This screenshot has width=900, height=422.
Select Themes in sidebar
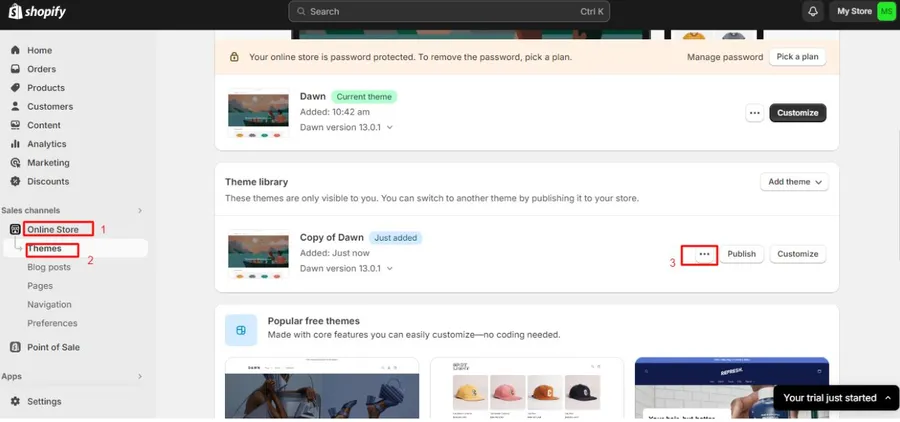click(x=44, y=249)
